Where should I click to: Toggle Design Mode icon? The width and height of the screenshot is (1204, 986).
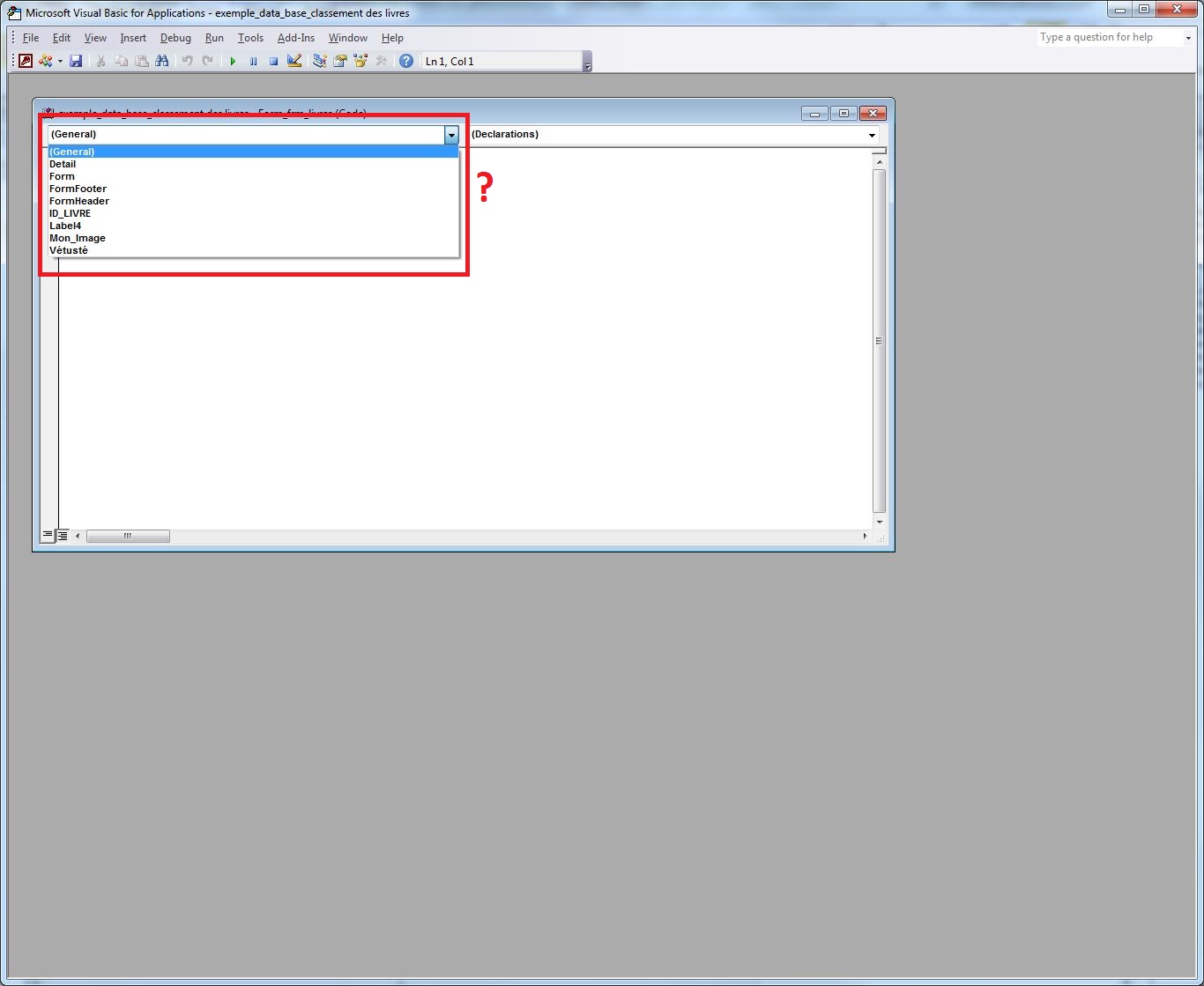pyautogui.click(x=294, y=61)
